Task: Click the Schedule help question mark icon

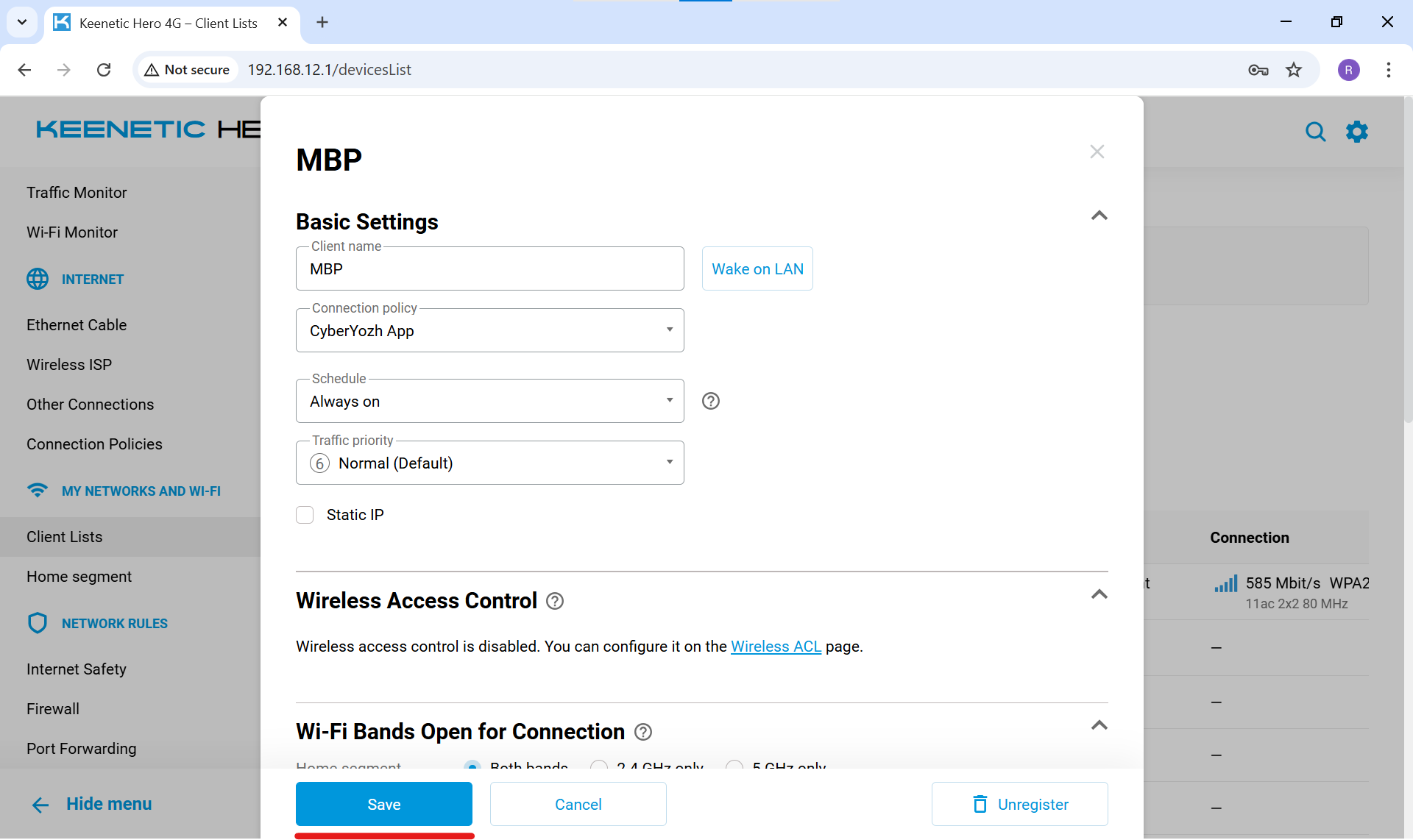Action: [x=710, y=401]
